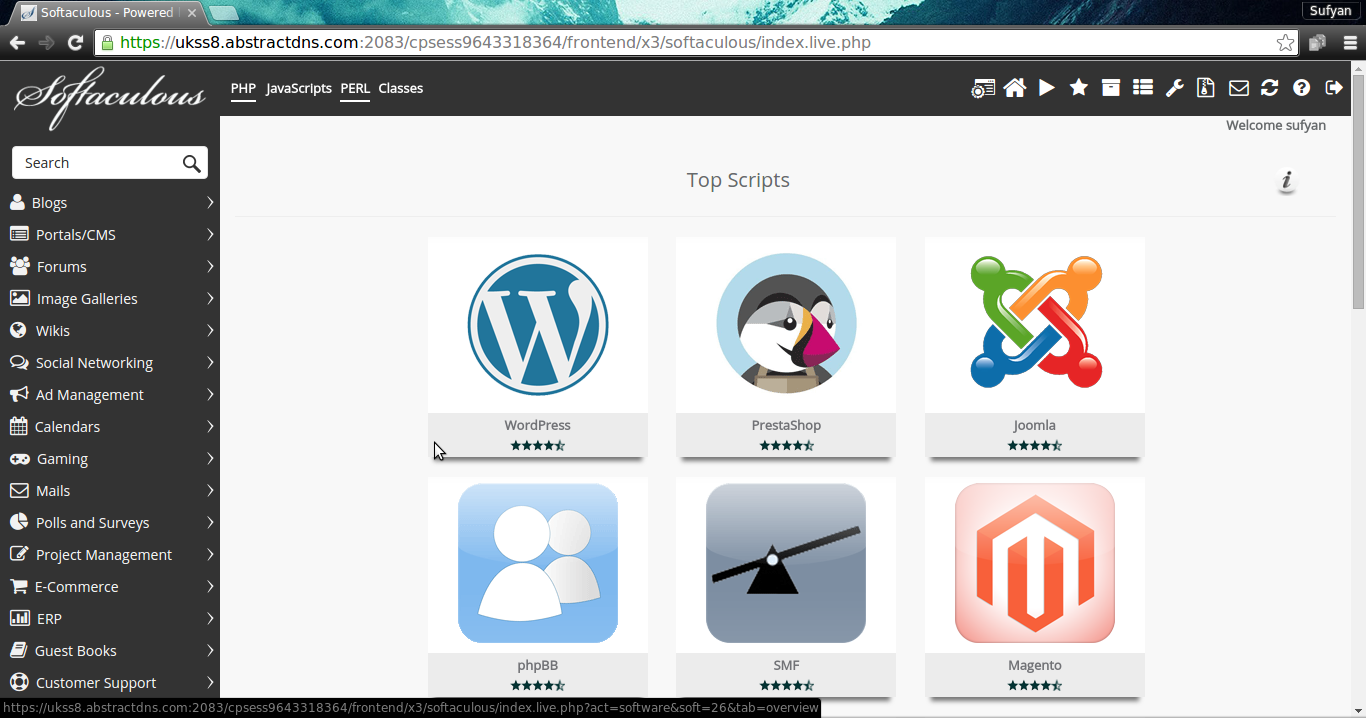Open the PERL scripts tab
Screen dimensions: 1366x718
pos(354,88)
